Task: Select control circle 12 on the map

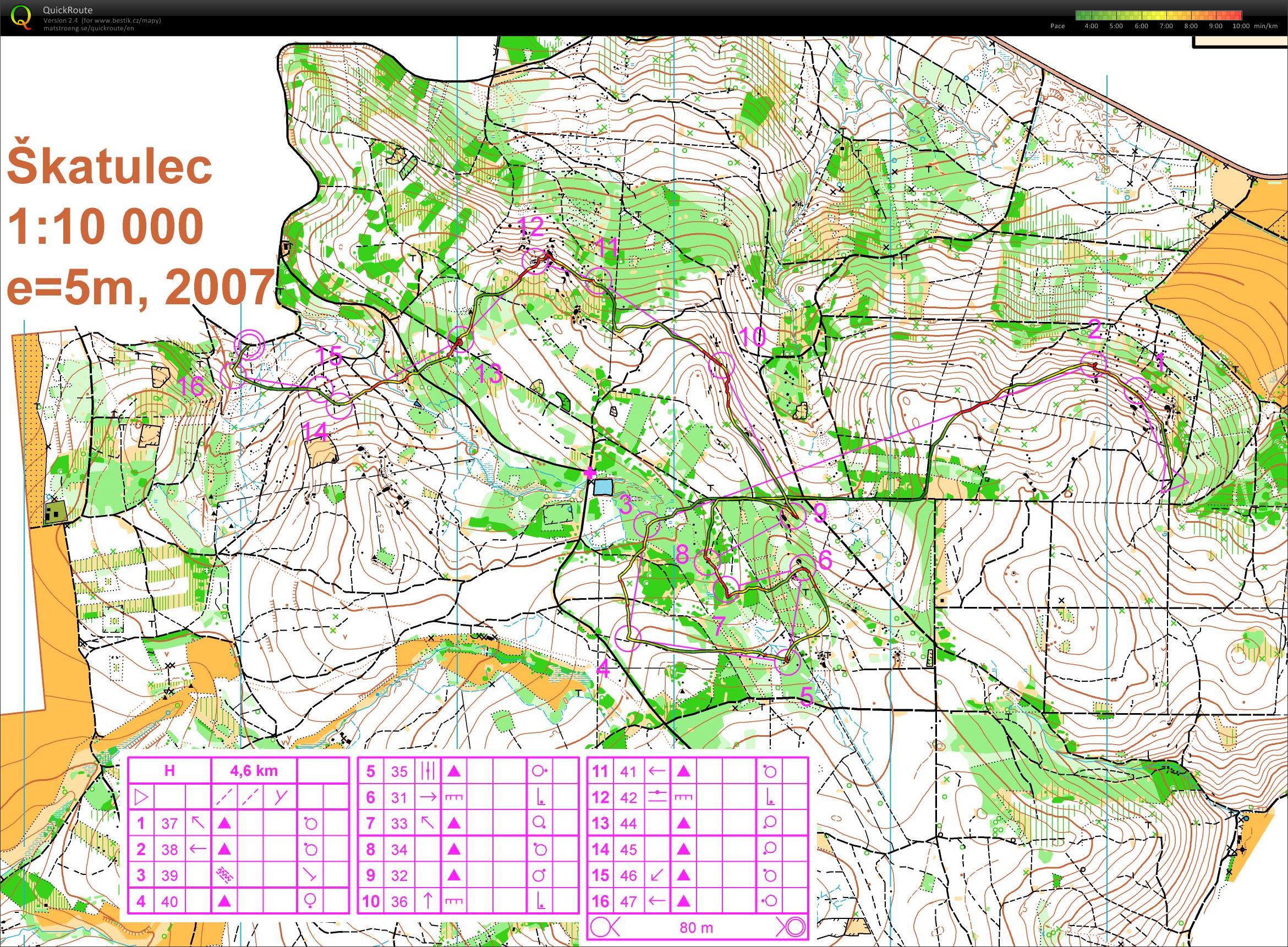Action: point(535,261)
